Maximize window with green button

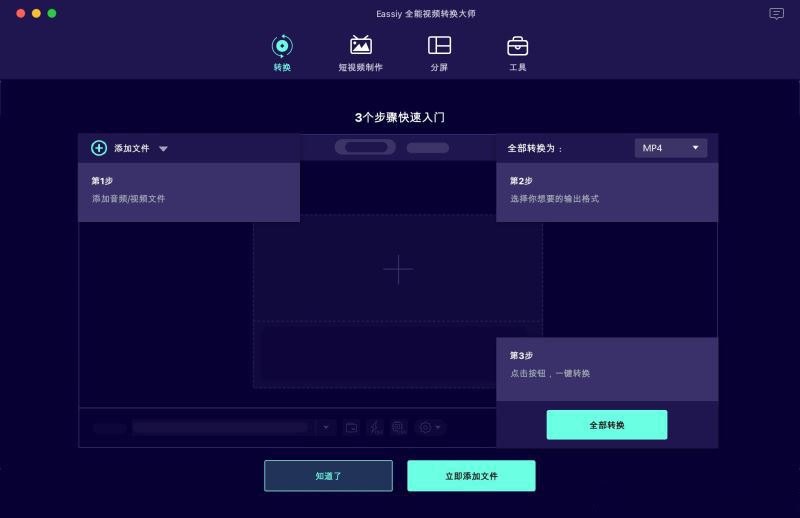(x=52, y=13)
